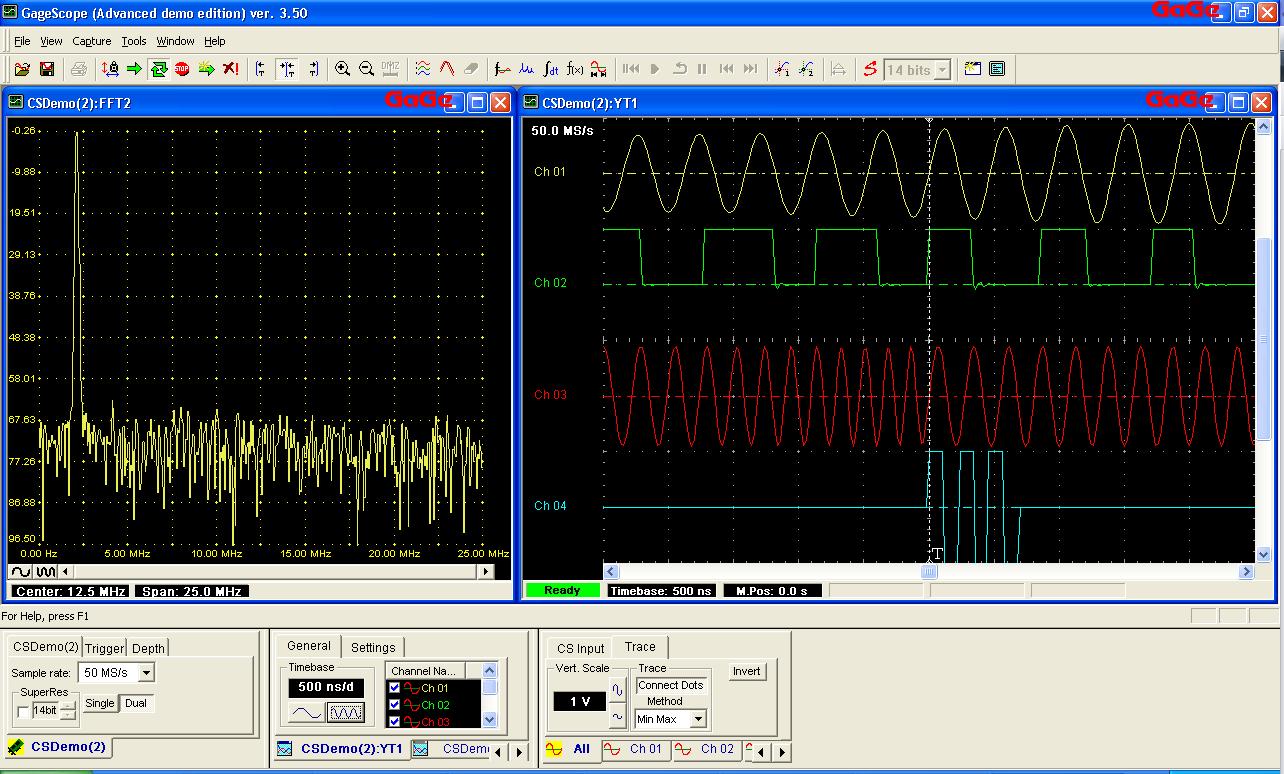Click the cursor 1 curve icon
The width and height of the screenshot is (1284, 774).
(782, 69)
